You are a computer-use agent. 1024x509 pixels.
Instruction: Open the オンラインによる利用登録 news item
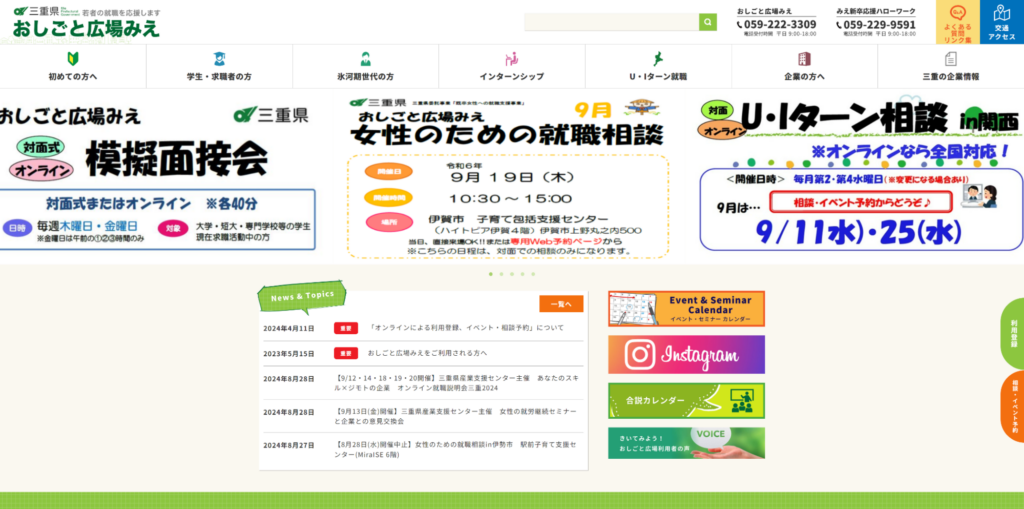coord(466,328)
